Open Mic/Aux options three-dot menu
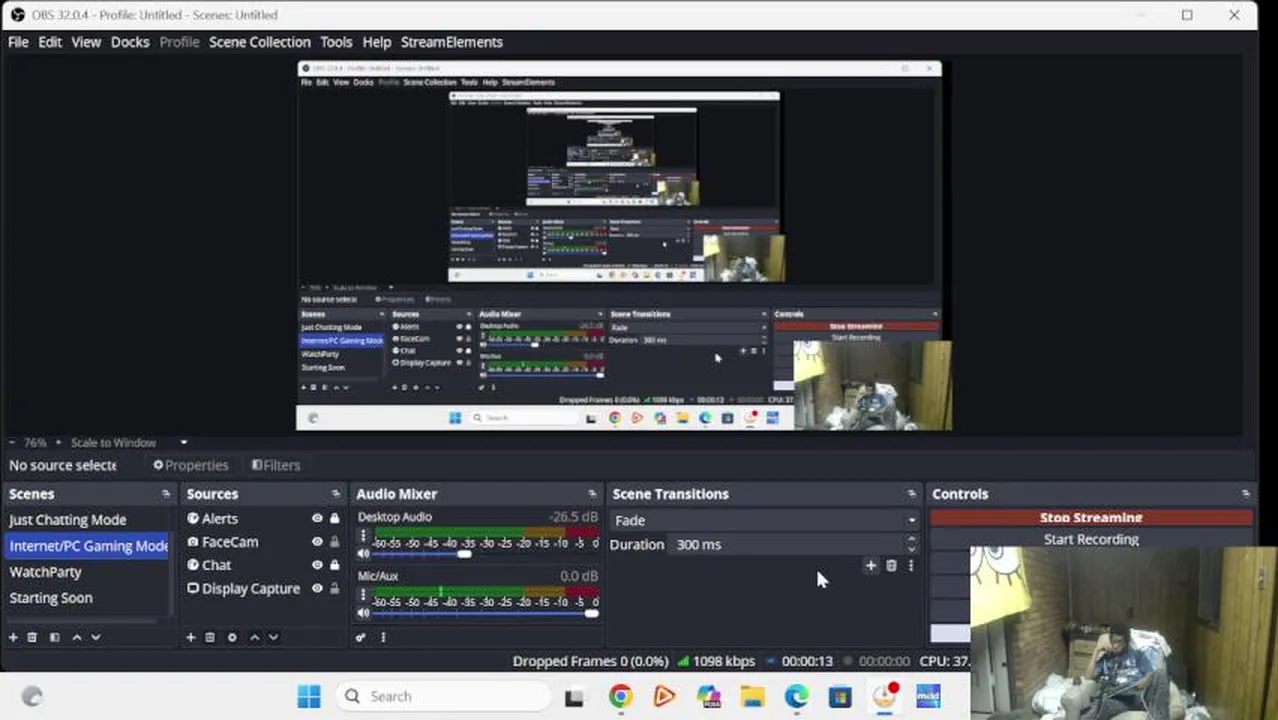The height and width of the screenshot is (720, 1278). (363, 596)
